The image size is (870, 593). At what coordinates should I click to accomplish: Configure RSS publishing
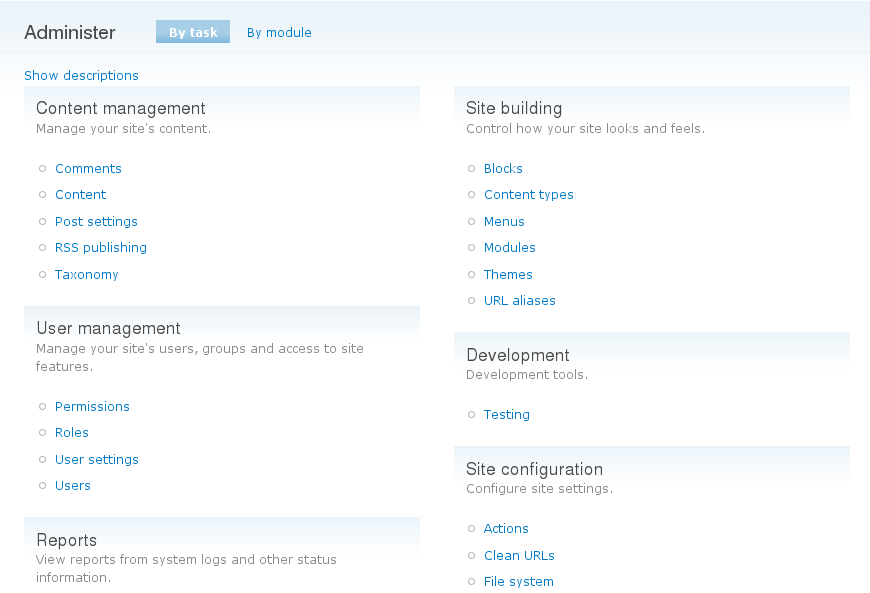click(100, 247)
